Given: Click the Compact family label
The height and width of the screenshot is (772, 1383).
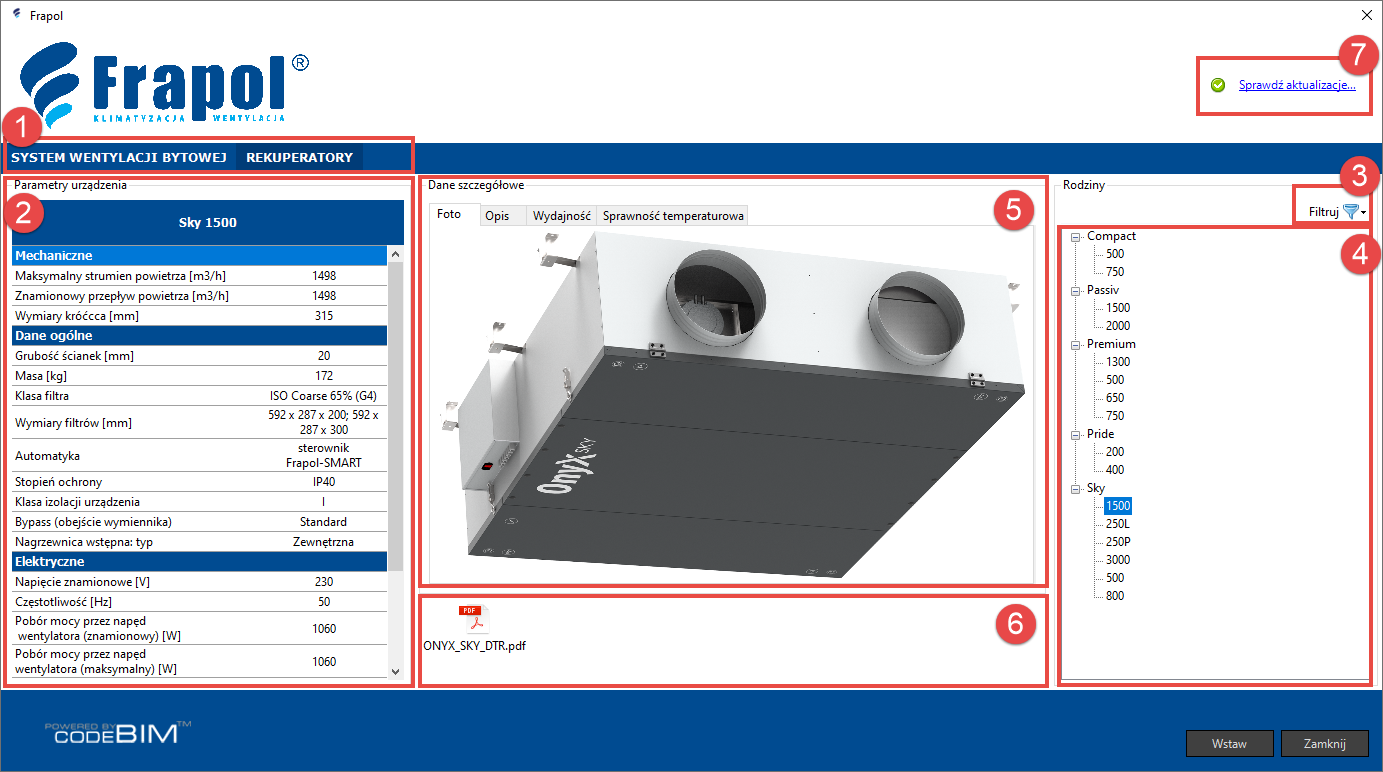Looking at the screenshot, I should point(1112,236).
